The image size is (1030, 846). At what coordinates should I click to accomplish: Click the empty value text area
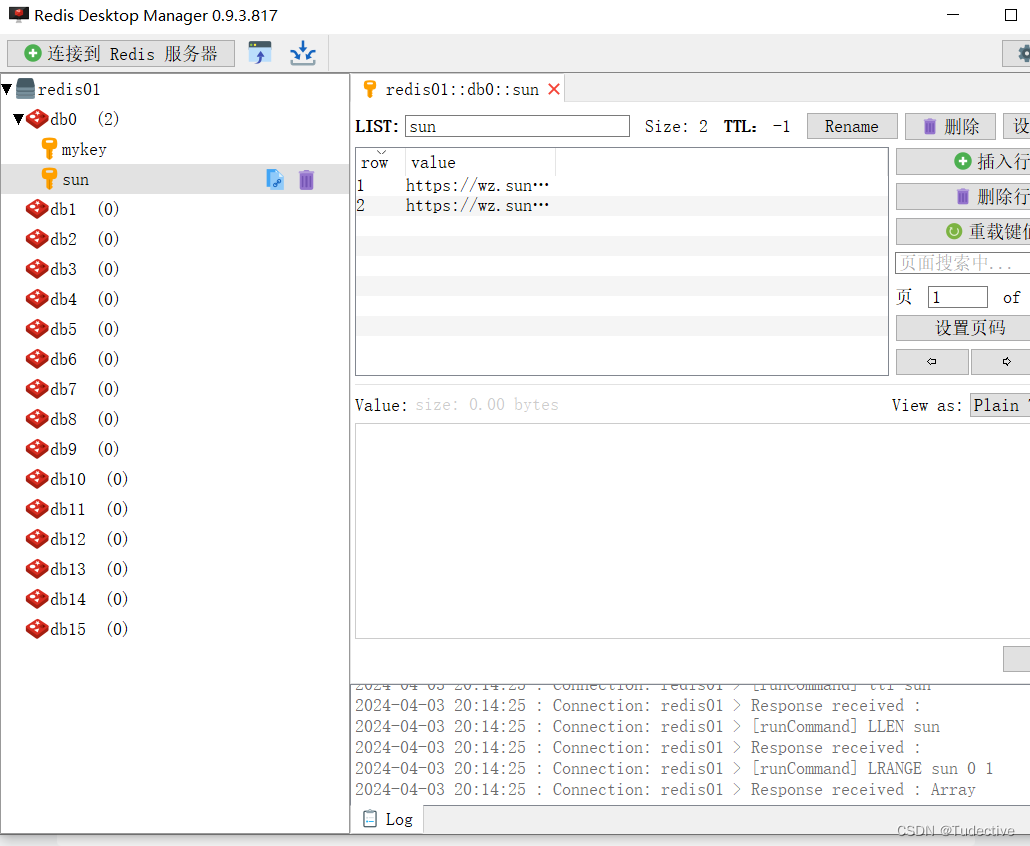coord(692,531)
